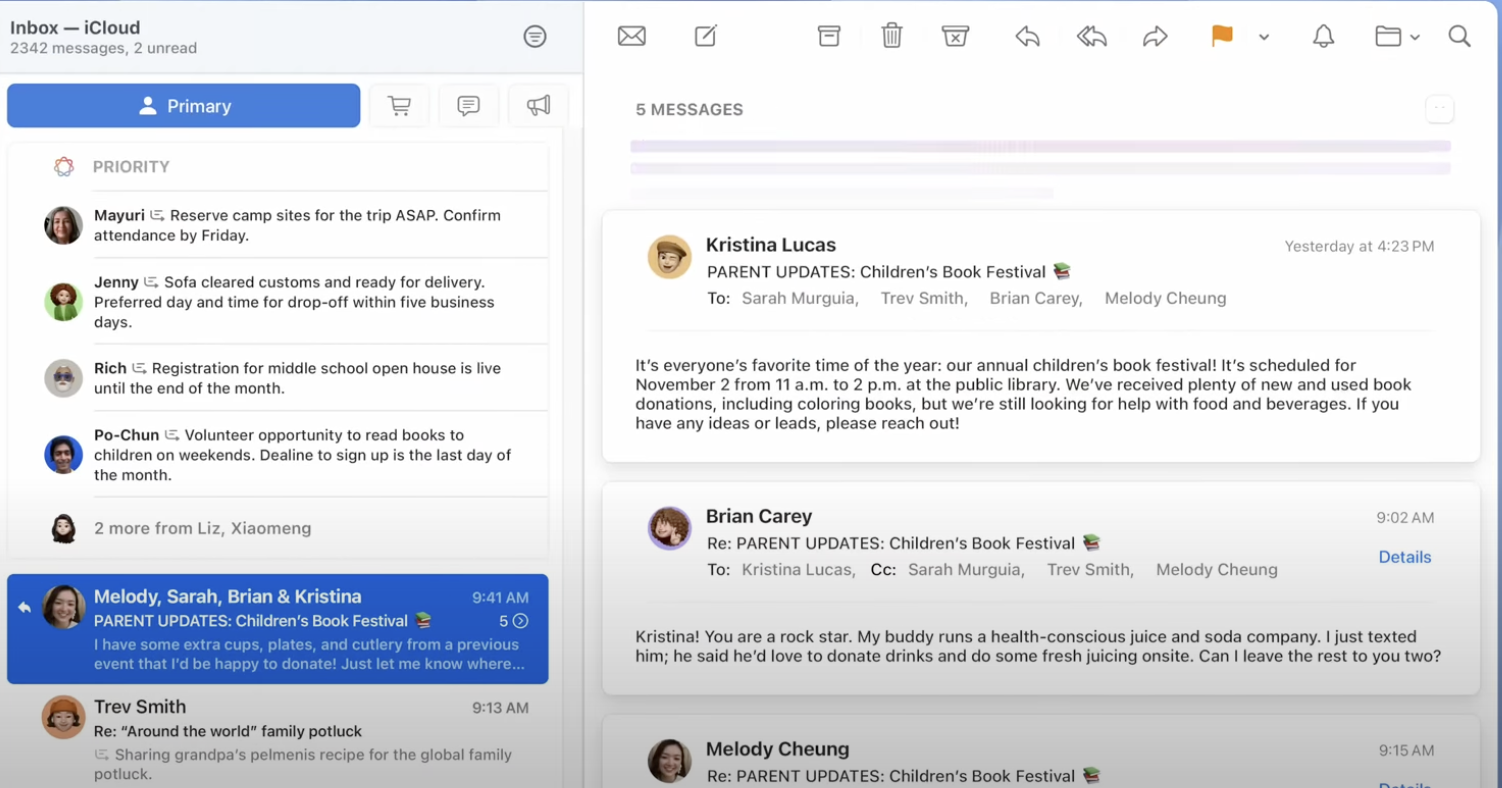Search mail with magnifier icon
This screenshot has width=1502, height=788.
[x=1459, y=36]
